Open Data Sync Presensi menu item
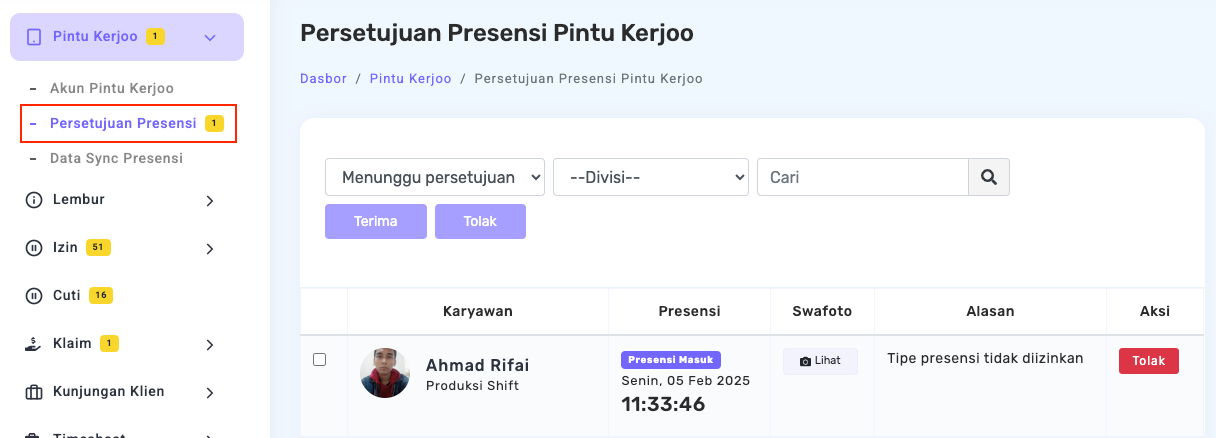The width and height of the screenshot is (1216, 438). pyautogui.click(x=116, y=158)
